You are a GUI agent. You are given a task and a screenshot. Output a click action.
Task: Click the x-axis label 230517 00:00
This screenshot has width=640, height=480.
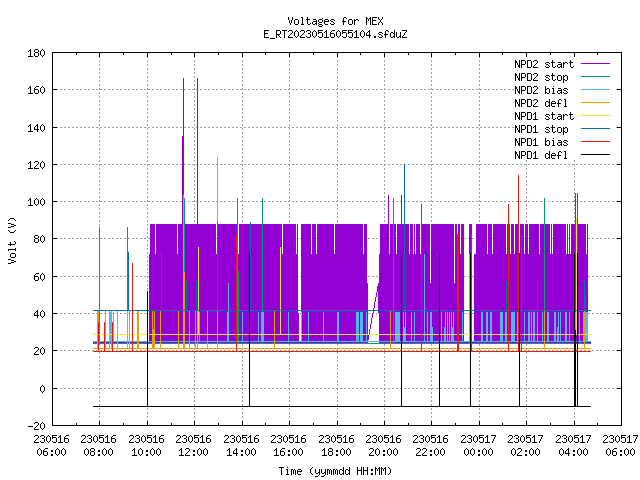[478, 446]
